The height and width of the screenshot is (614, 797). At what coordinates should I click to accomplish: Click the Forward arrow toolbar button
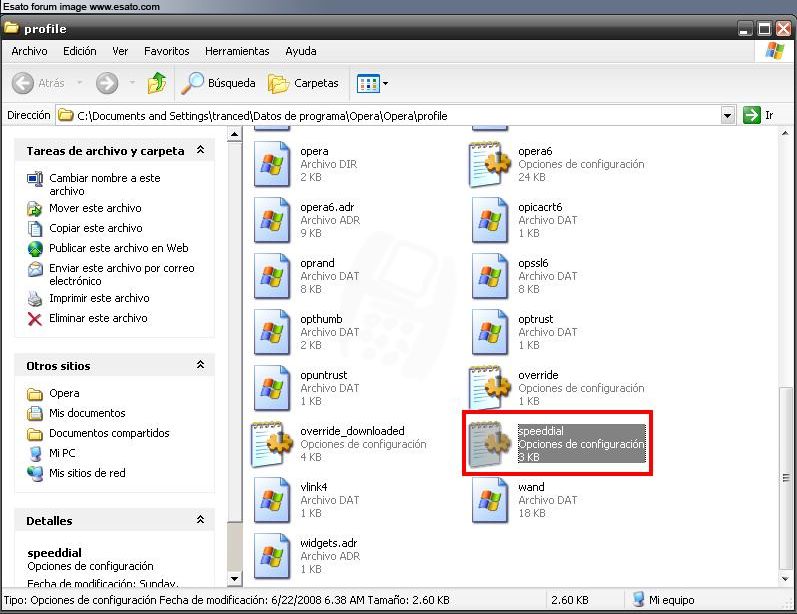click(107, 83)
